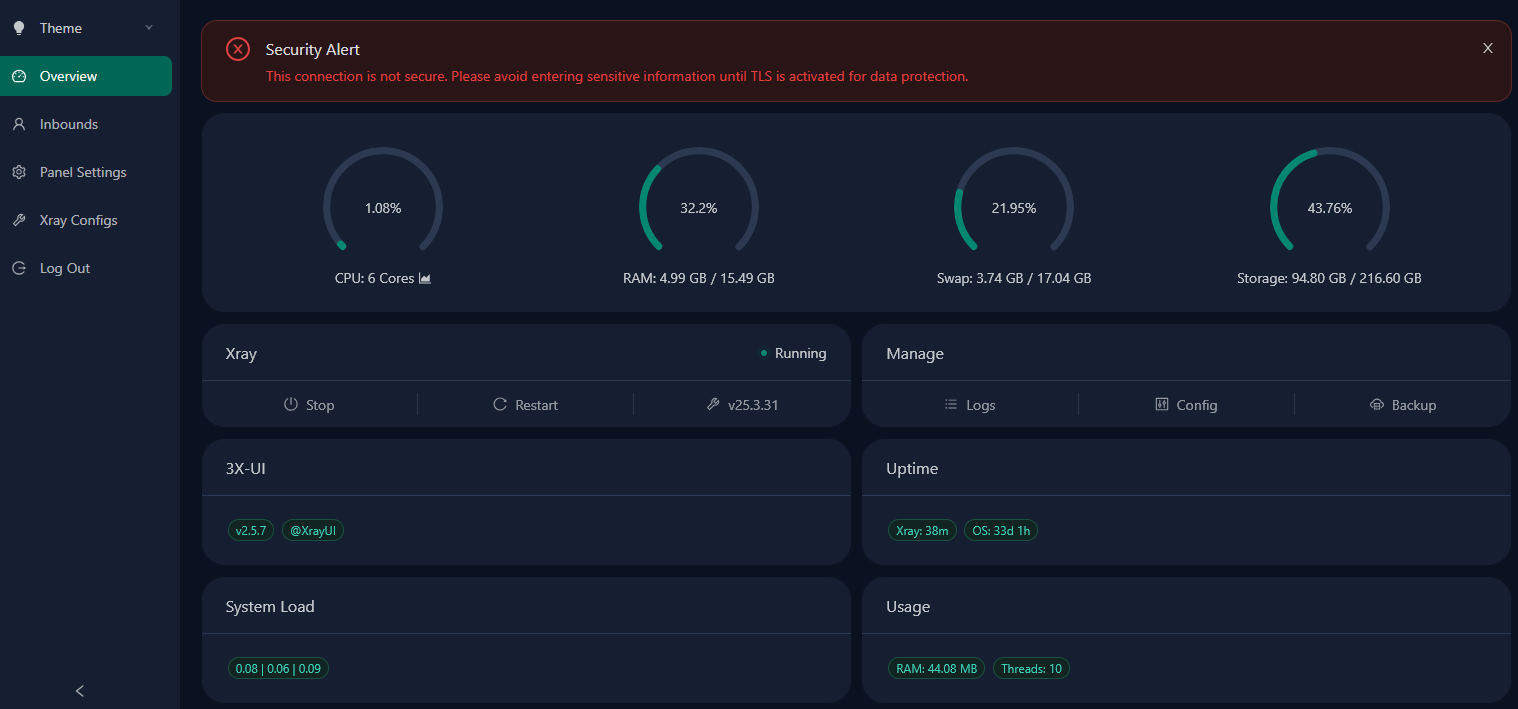This screenshot has height=709, width=1518.
Task: Stop the Xray service
Action: click(x=309, y=404)
